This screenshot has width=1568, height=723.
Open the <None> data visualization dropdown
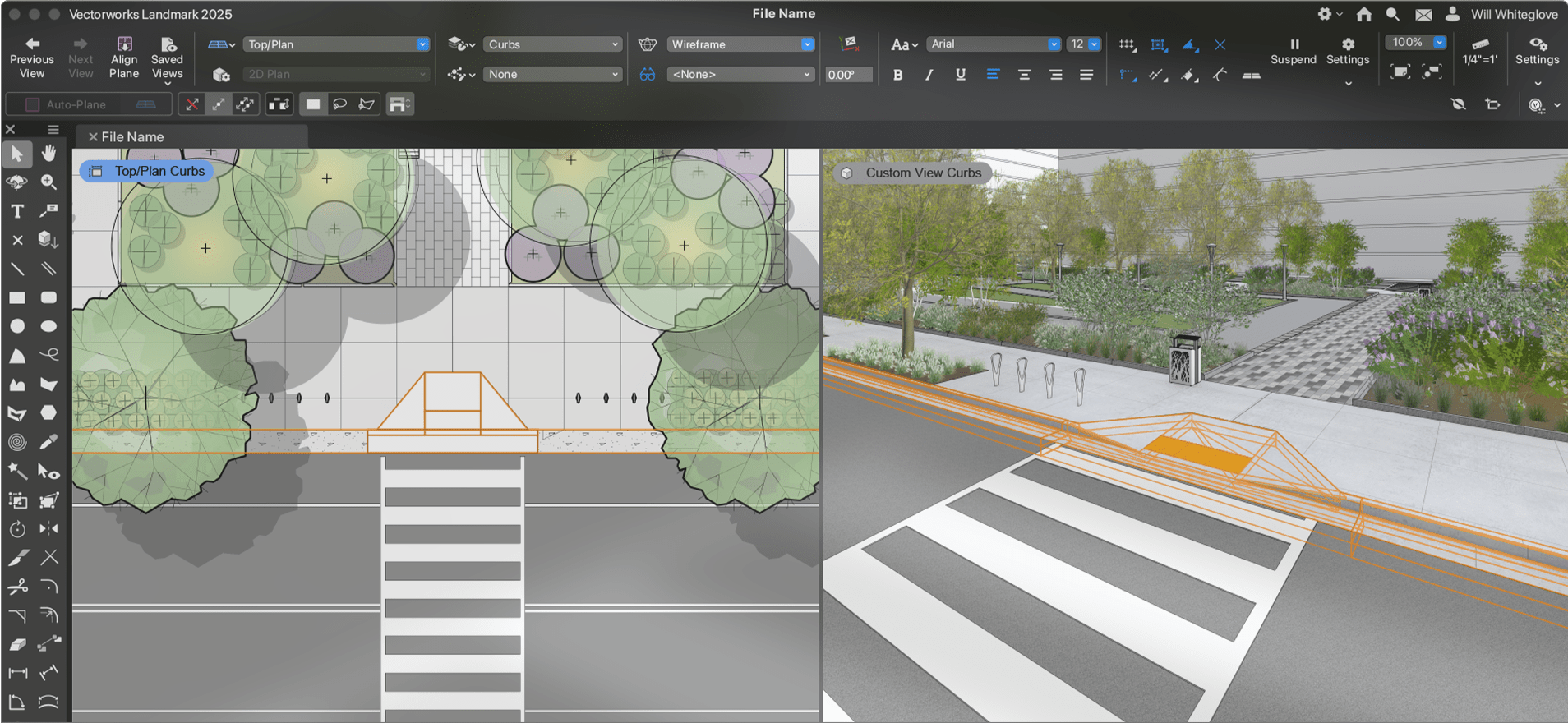tap(740, 74)
